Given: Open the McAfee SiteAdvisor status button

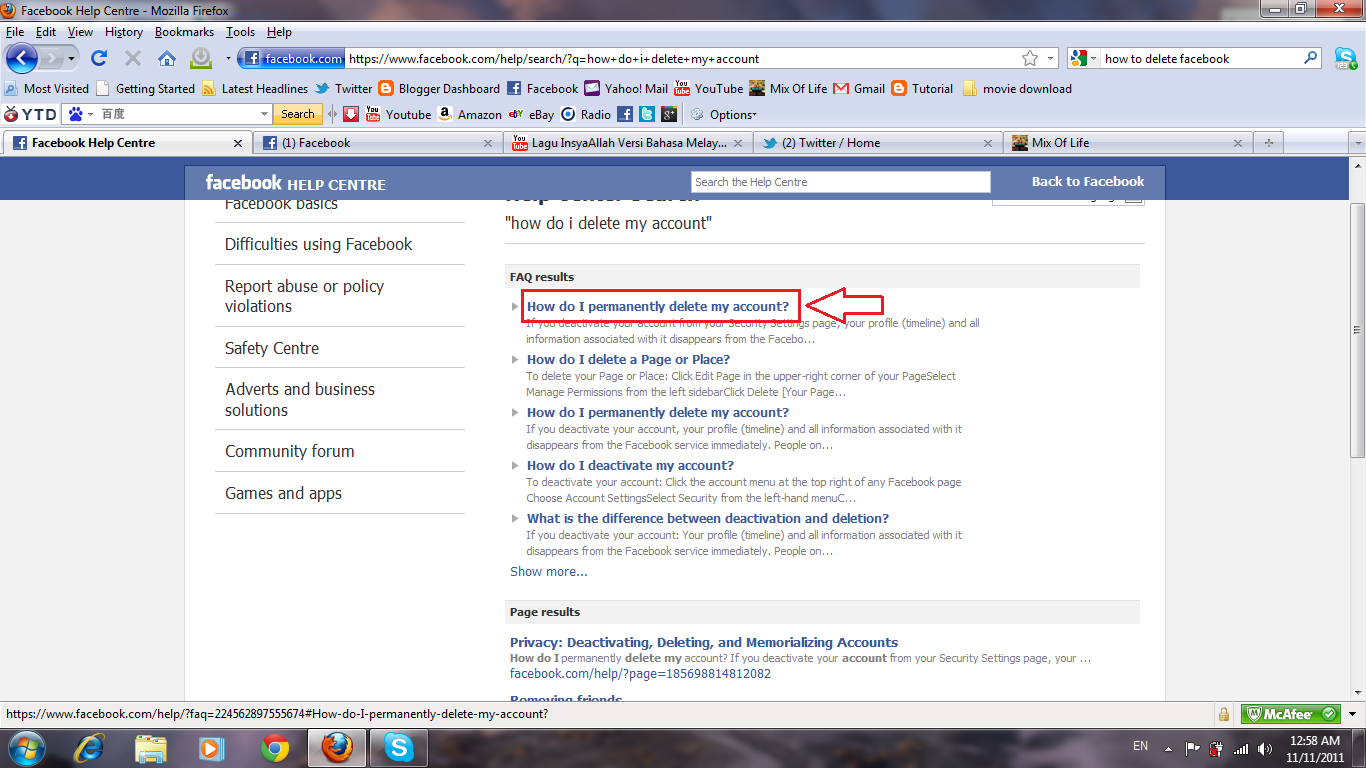Looking at the screenshot, I should coord(1291,714).
